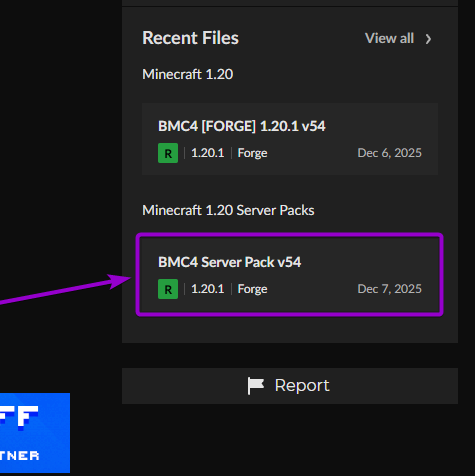Viewport: 475px width, 476px height.
Task: Click the Forge label on Server Pack row
Action: coord(252,289)
